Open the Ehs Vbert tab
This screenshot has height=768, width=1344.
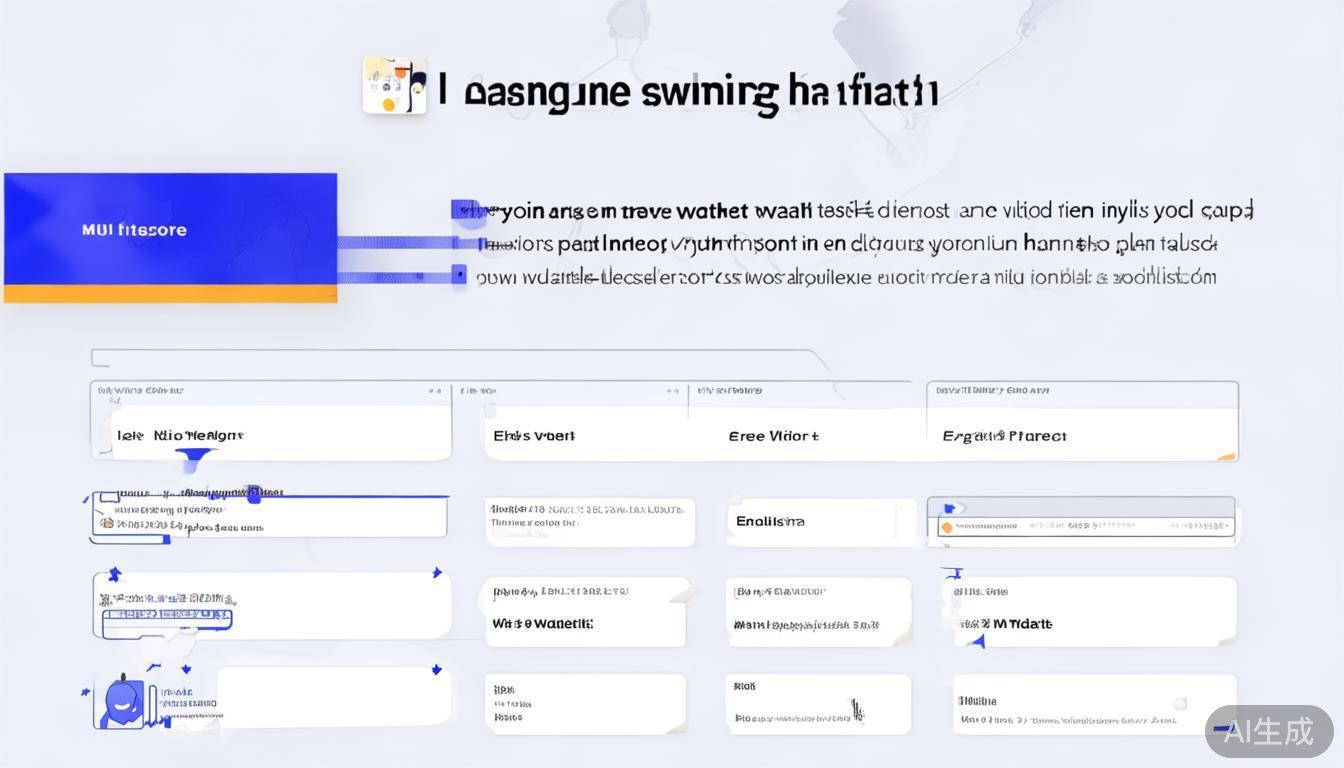534,436
